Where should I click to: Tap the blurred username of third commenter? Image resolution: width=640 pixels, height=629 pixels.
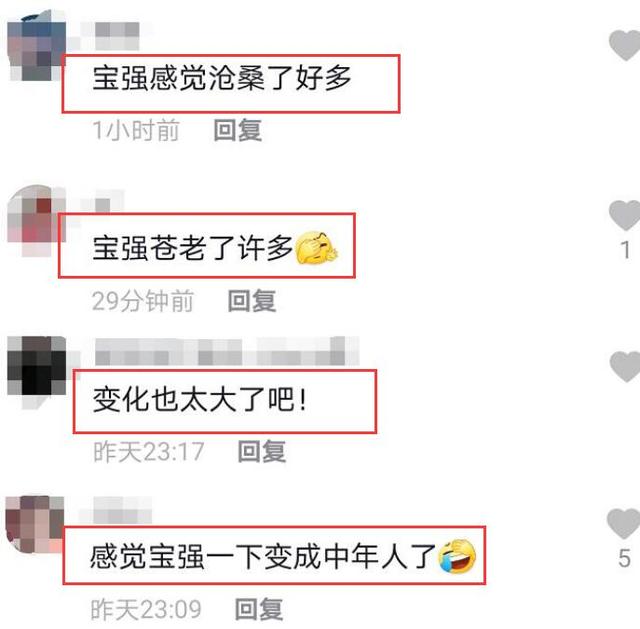tap(227, 351)
